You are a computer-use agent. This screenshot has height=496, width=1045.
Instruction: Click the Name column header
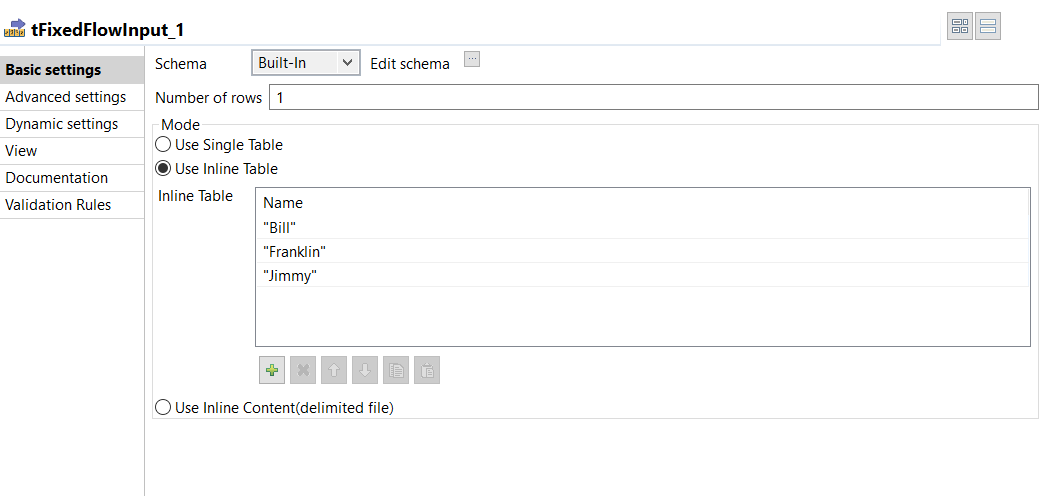point(283,203)
